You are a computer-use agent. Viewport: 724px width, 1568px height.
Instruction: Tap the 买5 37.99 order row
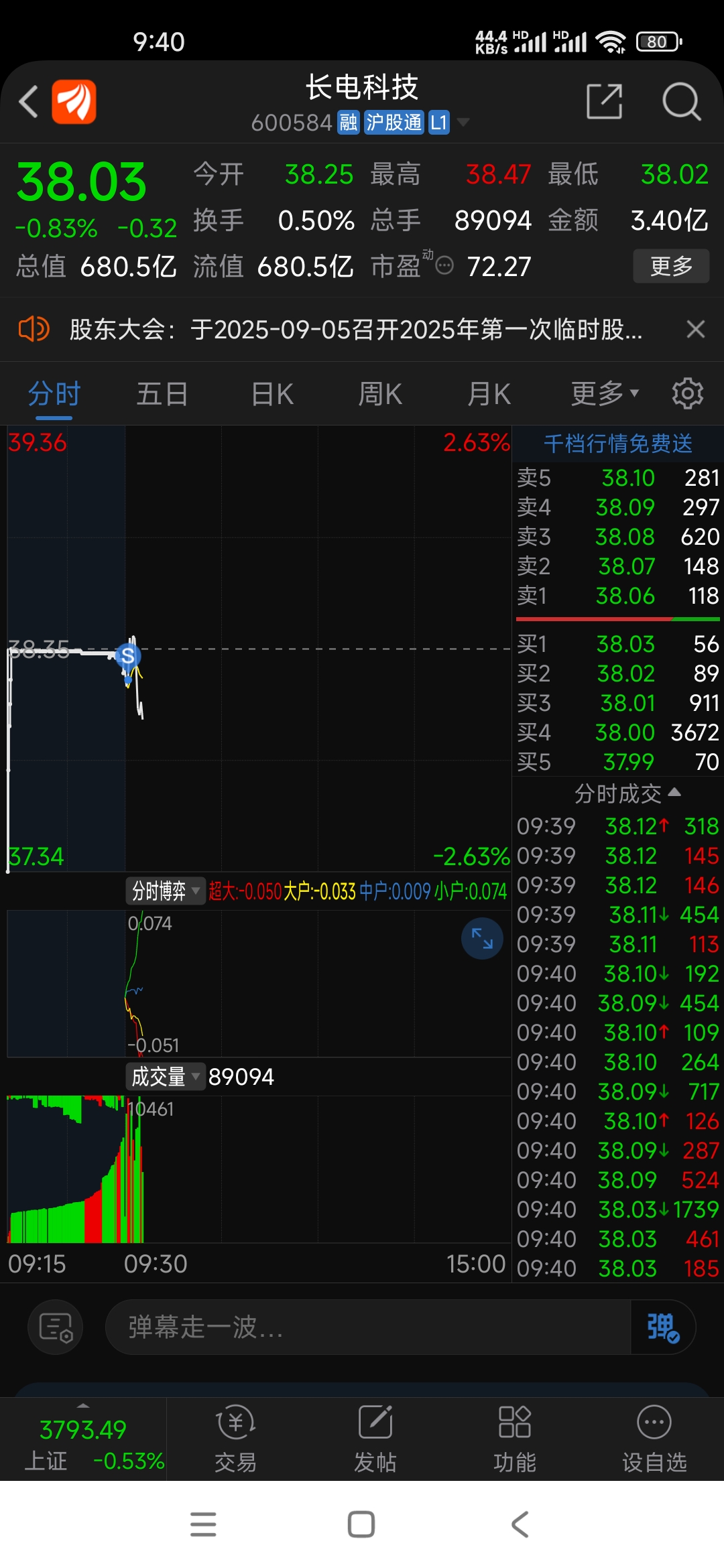tap(618, 762)
